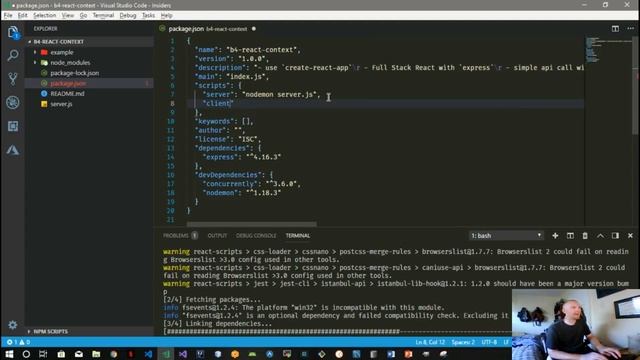This screenshot has width=640, height=360.
Task: Change encoding via UTF-8 status entry
Action: coord(489,342)
